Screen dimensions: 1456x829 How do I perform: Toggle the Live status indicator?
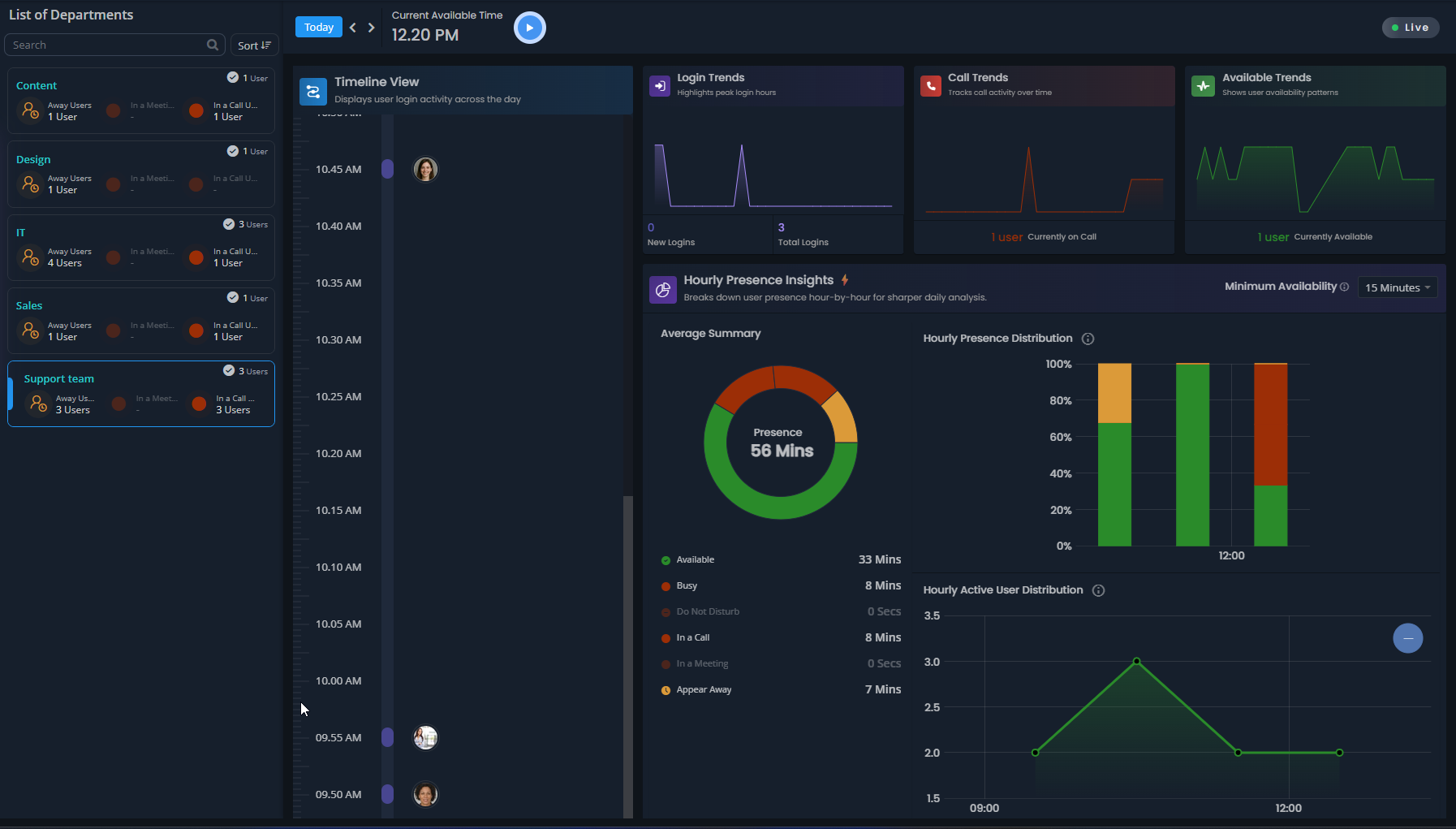(1410, 27)
